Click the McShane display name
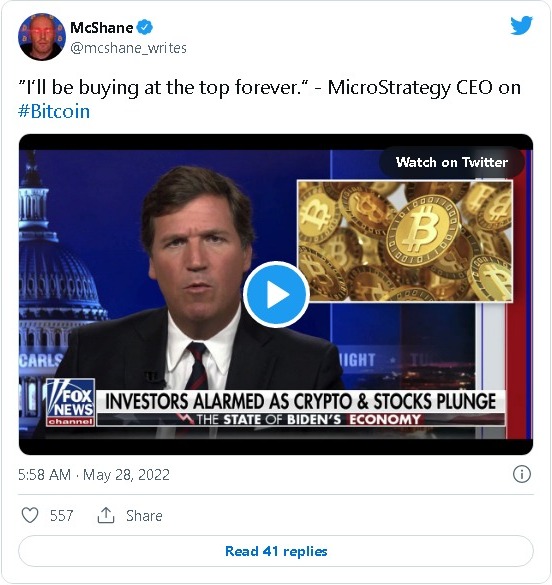 [x=101, y=28]
